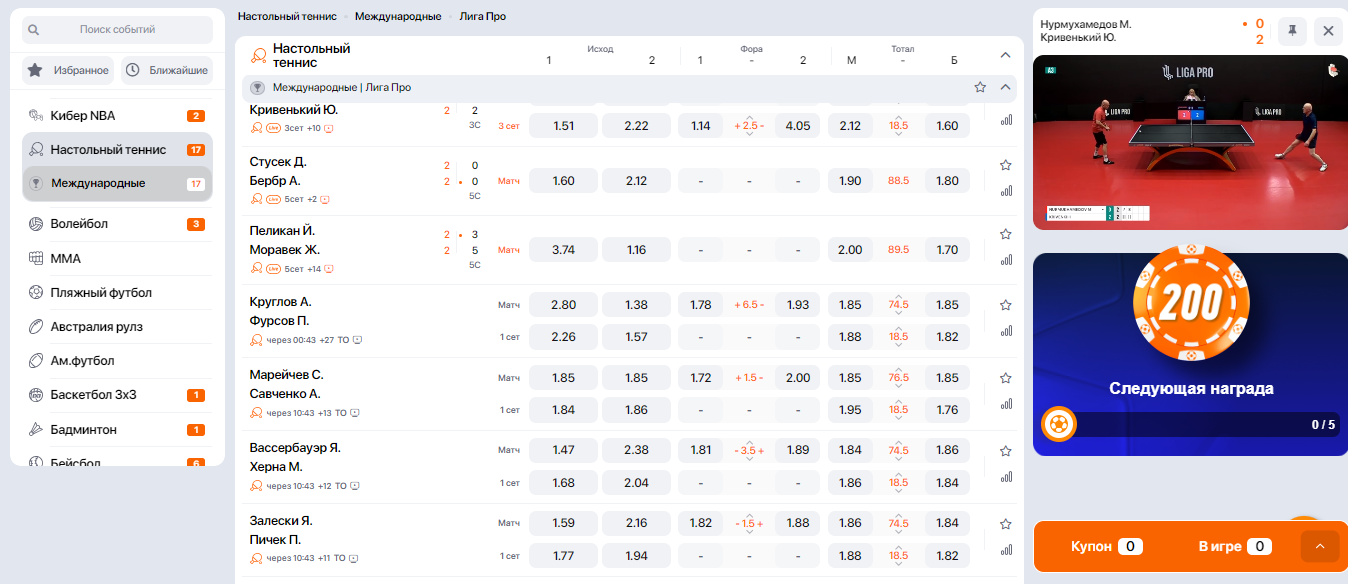The image size is (1348, 584).
Task: Click the reward chip icon with 200
Action: 1190,303
